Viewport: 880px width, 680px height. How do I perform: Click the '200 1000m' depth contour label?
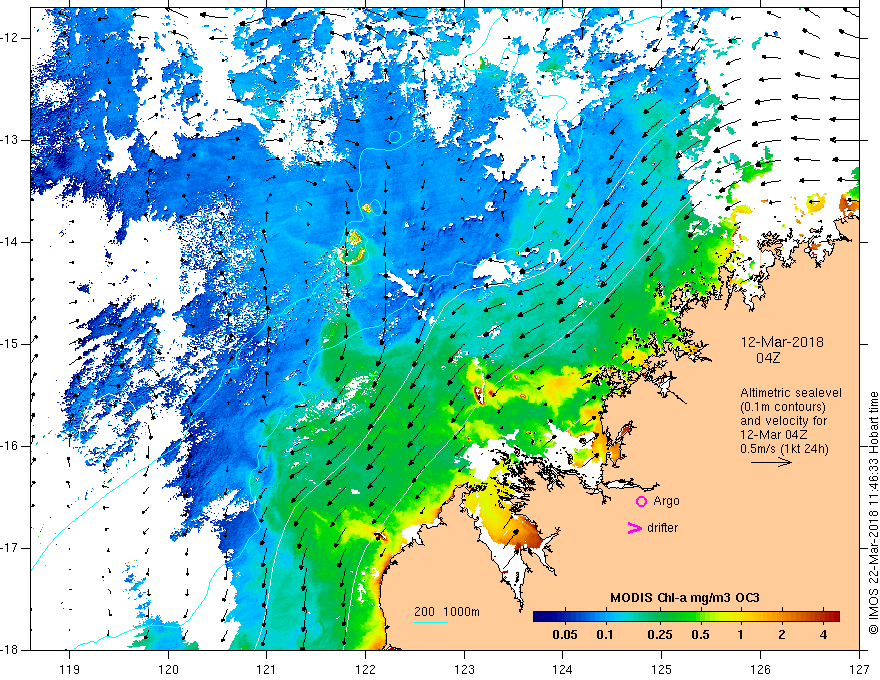(447, 611)
